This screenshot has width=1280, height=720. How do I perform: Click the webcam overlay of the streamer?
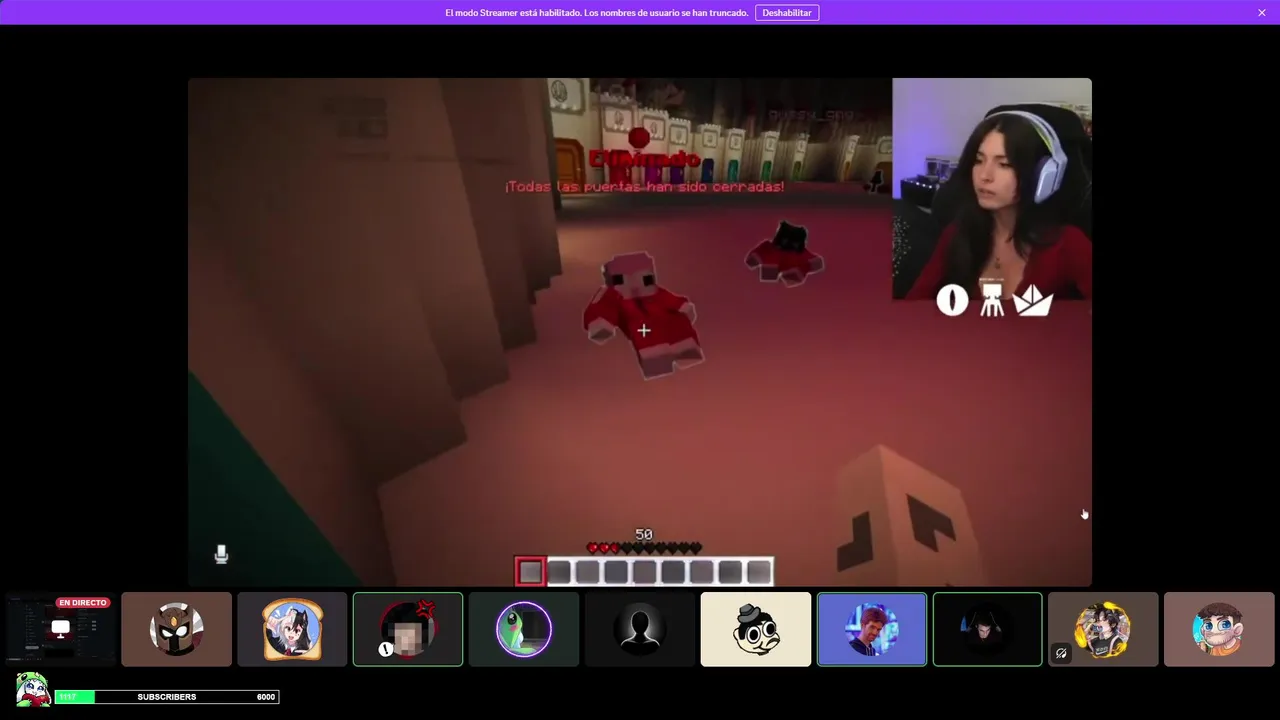[992, 189]
